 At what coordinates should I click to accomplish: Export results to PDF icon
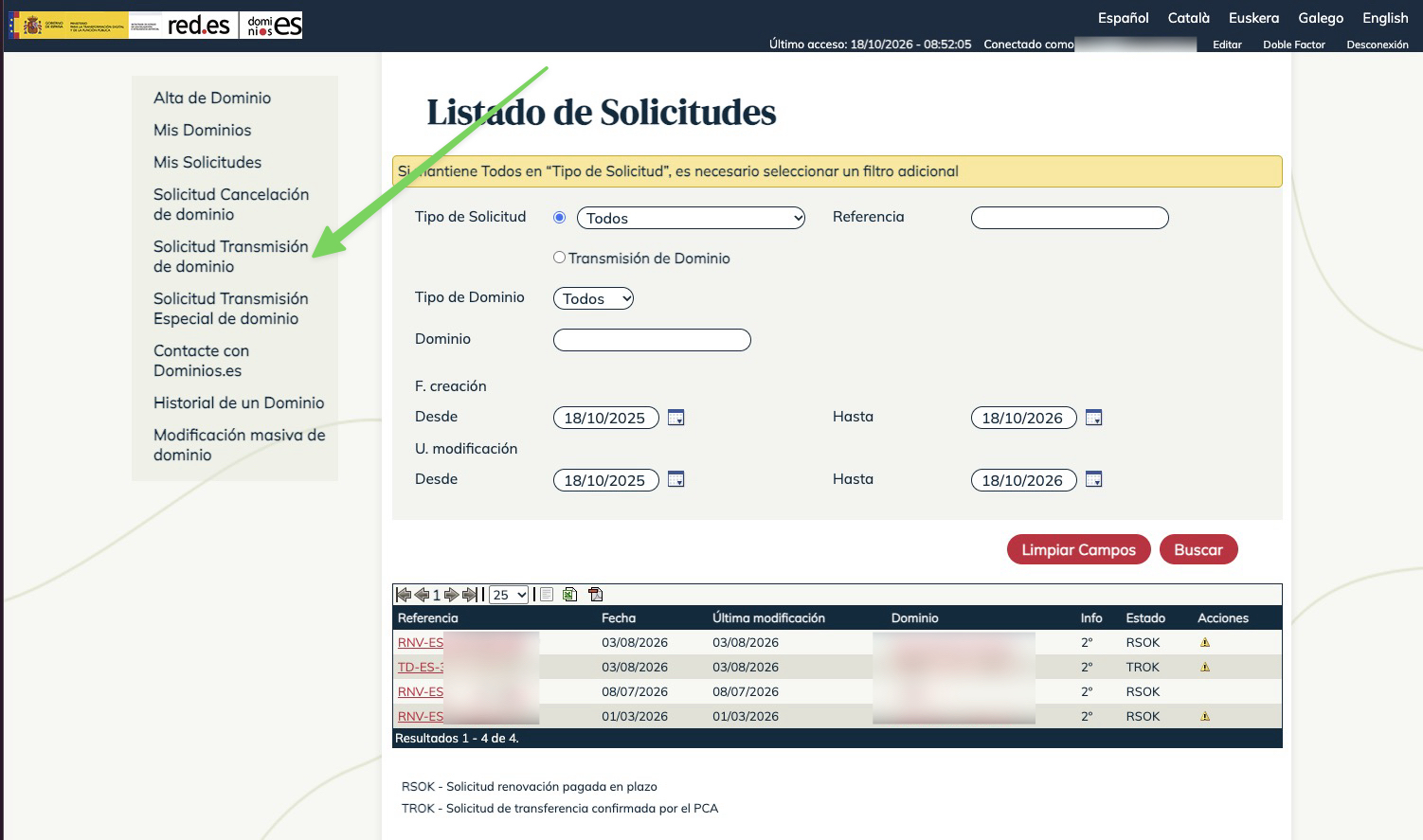(595, 595)
